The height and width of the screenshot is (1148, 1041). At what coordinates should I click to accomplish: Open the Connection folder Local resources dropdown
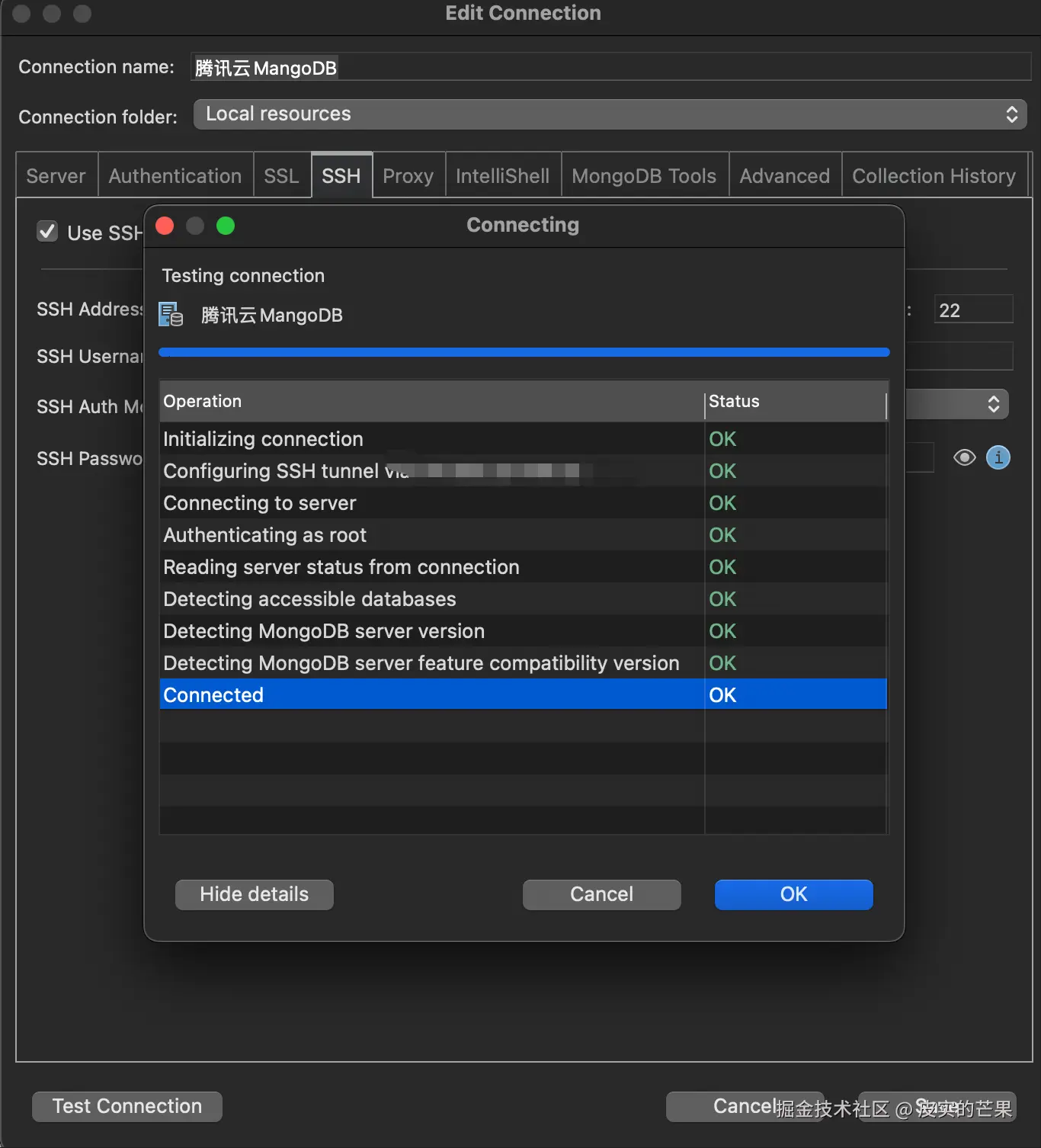[610, 114]
